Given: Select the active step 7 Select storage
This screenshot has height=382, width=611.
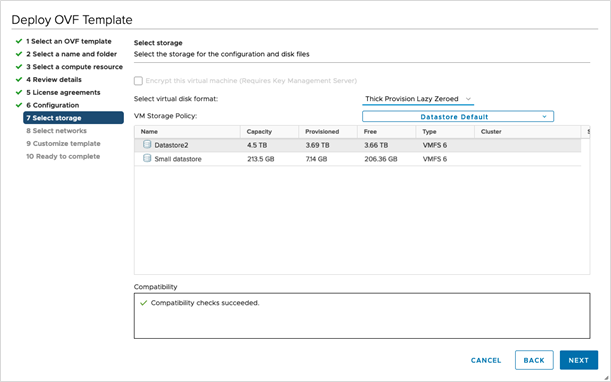Looking at the screenshot, I should click(x=73, y=118).
